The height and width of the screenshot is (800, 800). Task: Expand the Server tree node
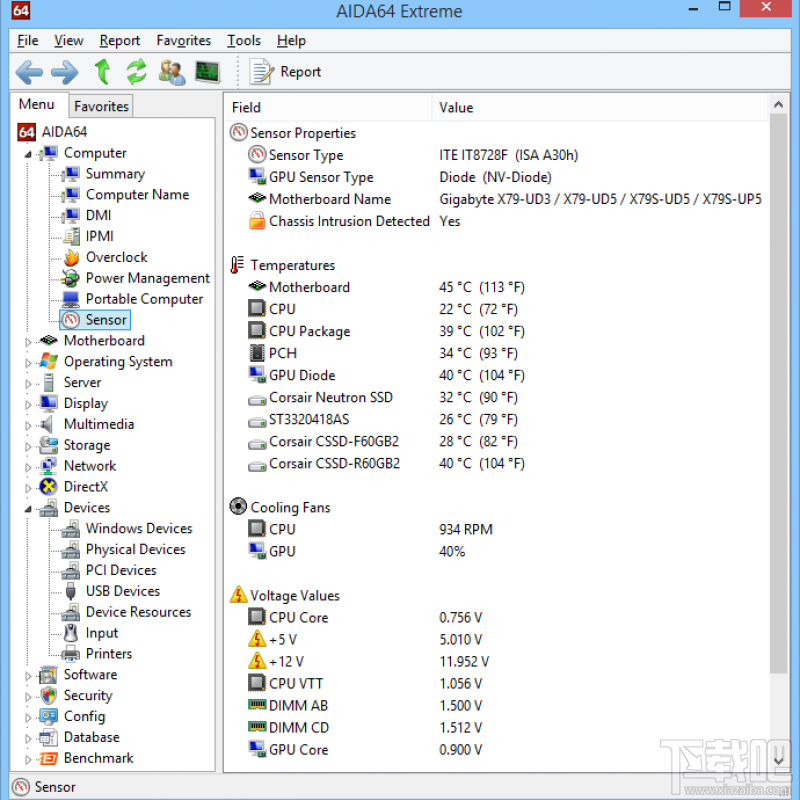click(28, 383)
